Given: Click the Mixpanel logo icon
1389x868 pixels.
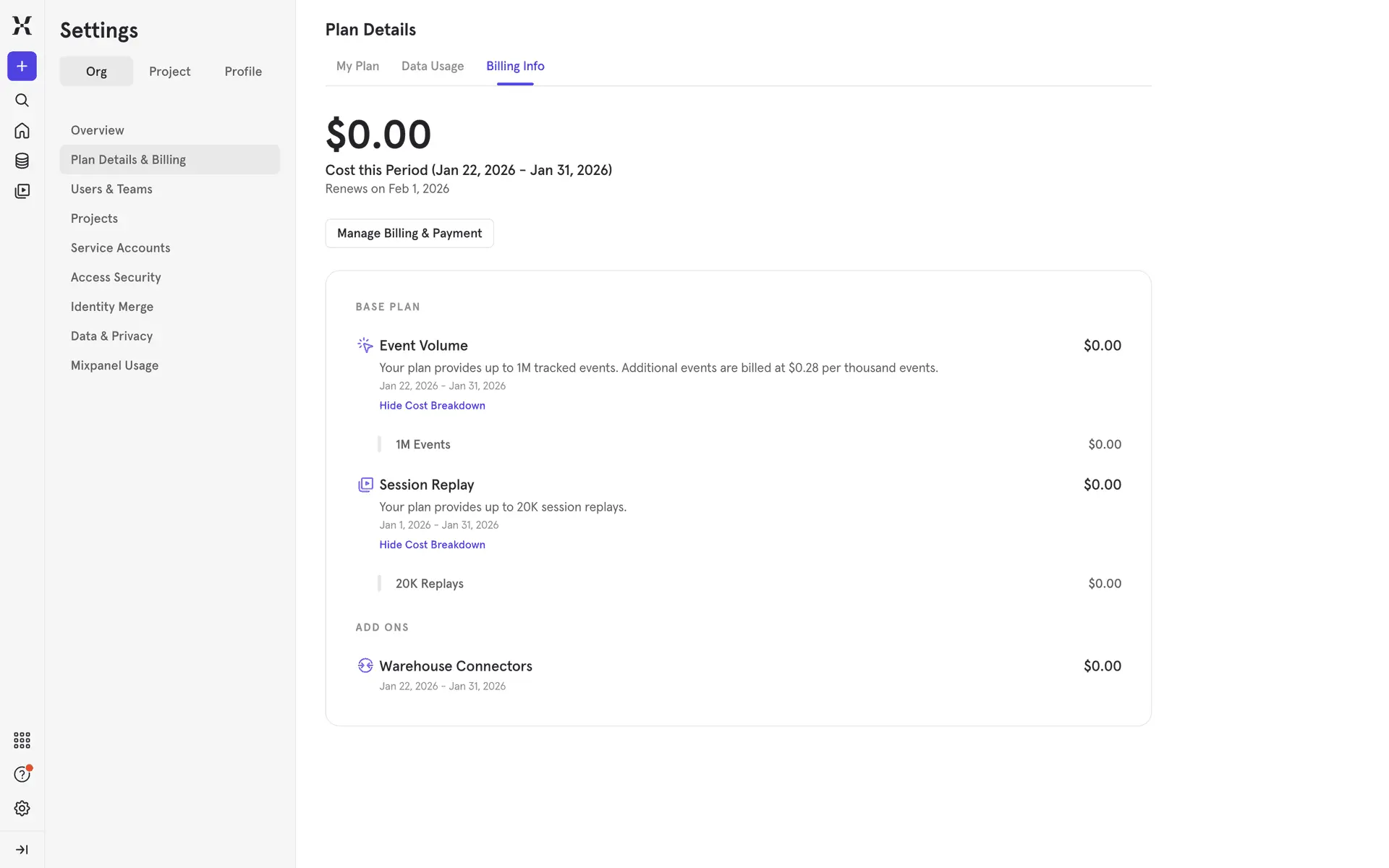Looking at the screenshot, I should coord(22,25).
